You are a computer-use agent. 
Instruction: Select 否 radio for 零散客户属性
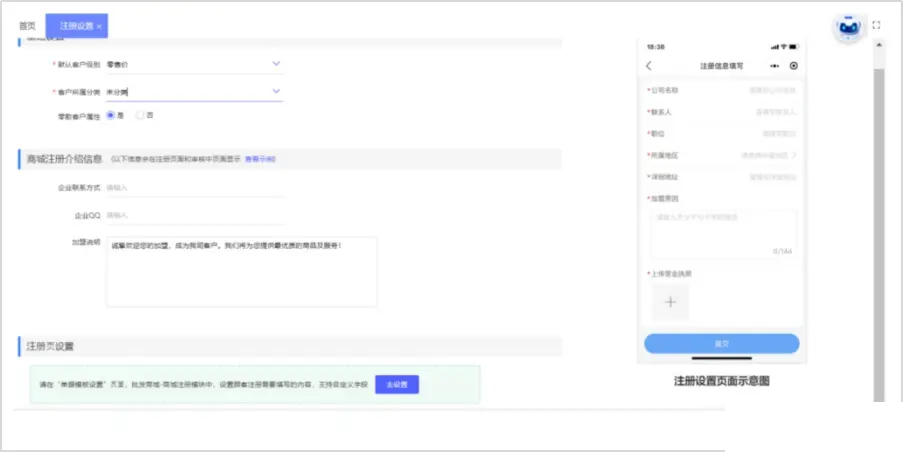pos(140,115)
